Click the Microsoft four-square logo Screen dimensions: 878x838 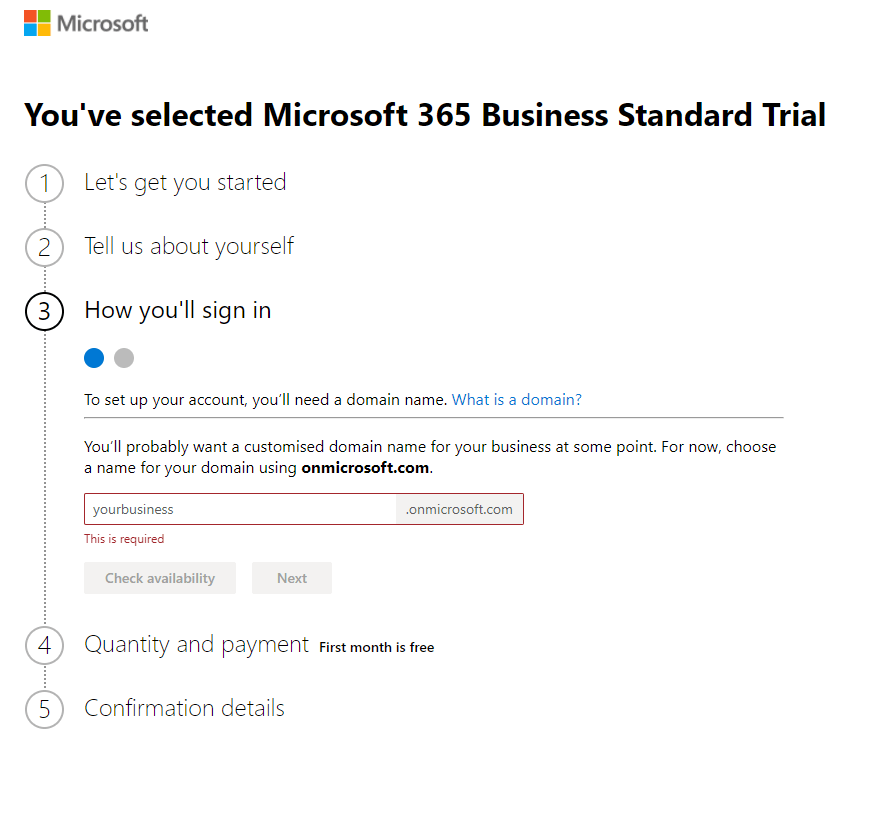point(37,23)
